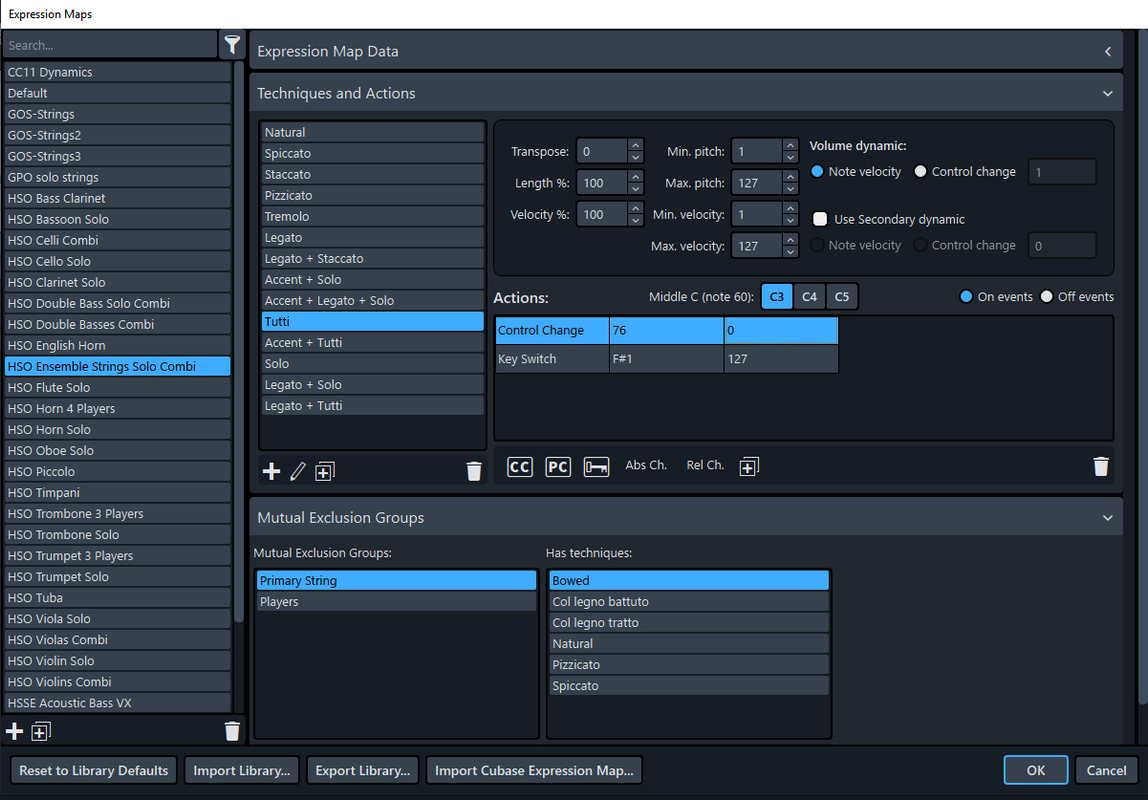The height and width of the screenshot is (800, 1148).
Task: Select the Key Switch action row
Action: coord(666,359)
